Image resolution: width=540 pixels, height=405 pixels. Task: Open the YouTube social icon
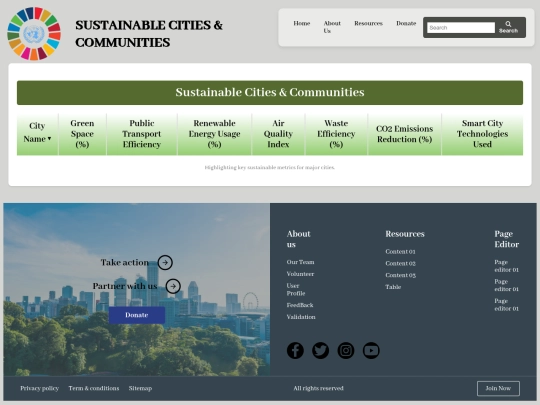(x=371, y=351)
